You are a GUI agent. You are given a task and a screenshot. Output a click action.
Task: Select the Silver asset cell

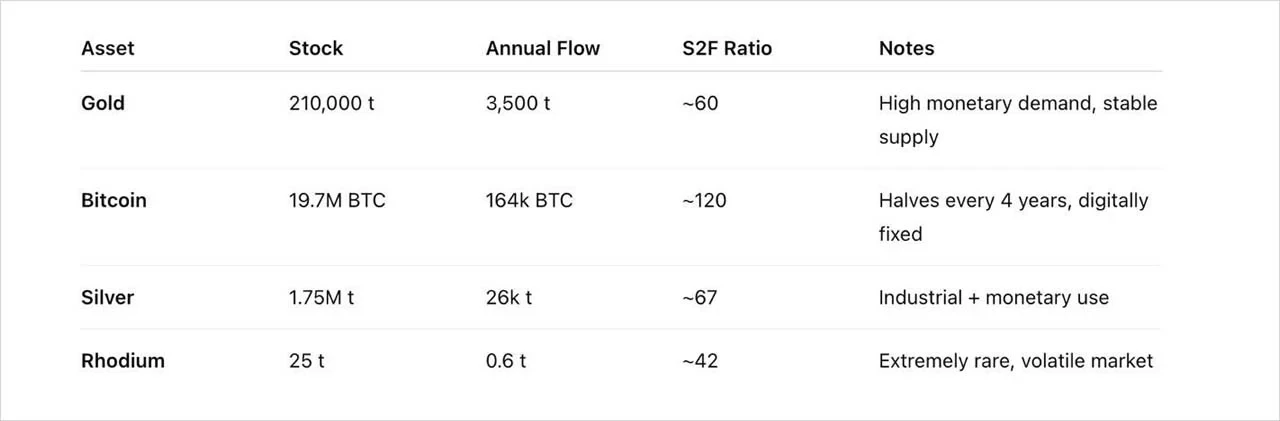(108, 297)
